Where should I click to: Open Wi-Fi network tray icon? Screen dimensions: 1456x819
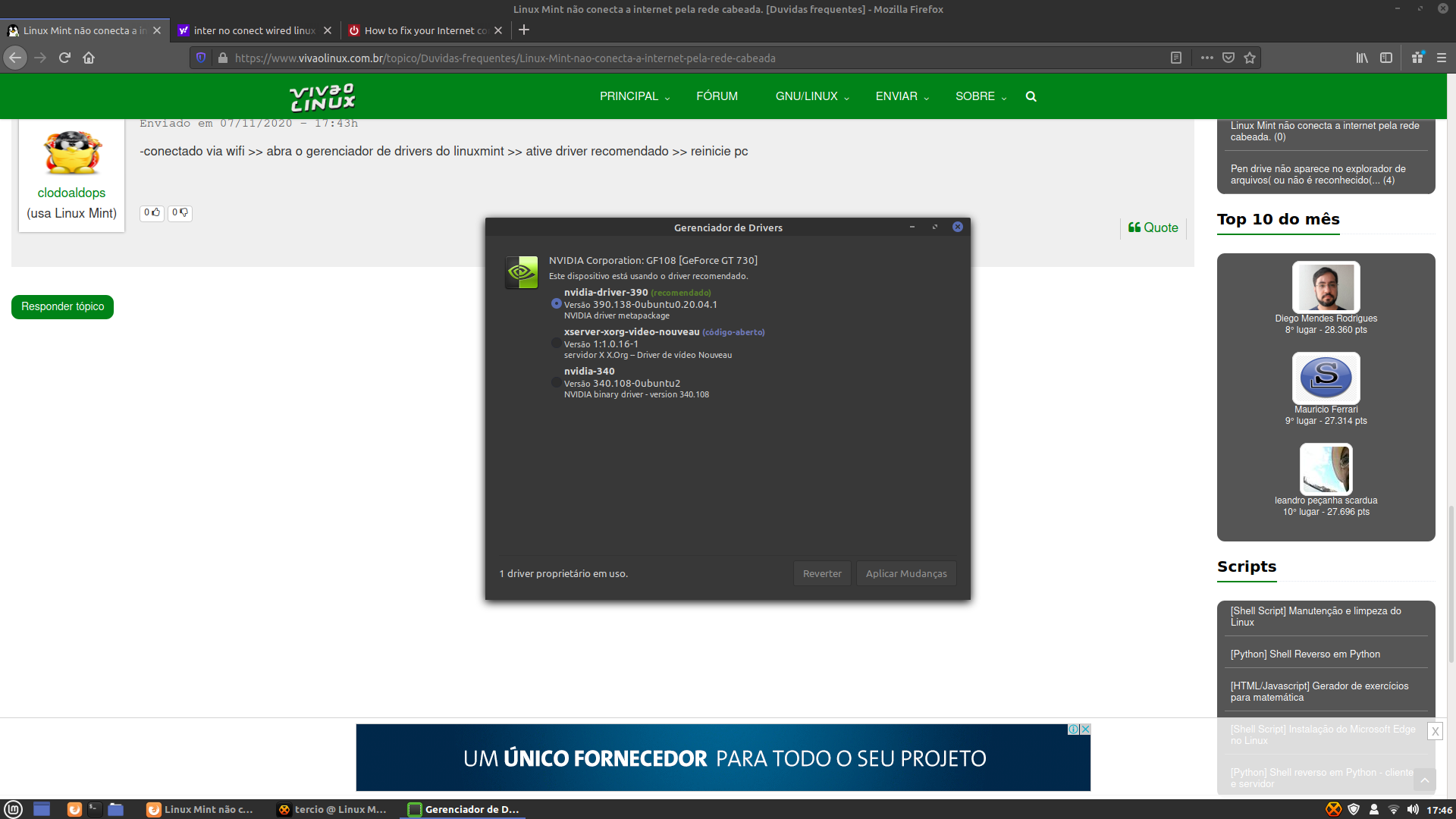click(1394, 809)
